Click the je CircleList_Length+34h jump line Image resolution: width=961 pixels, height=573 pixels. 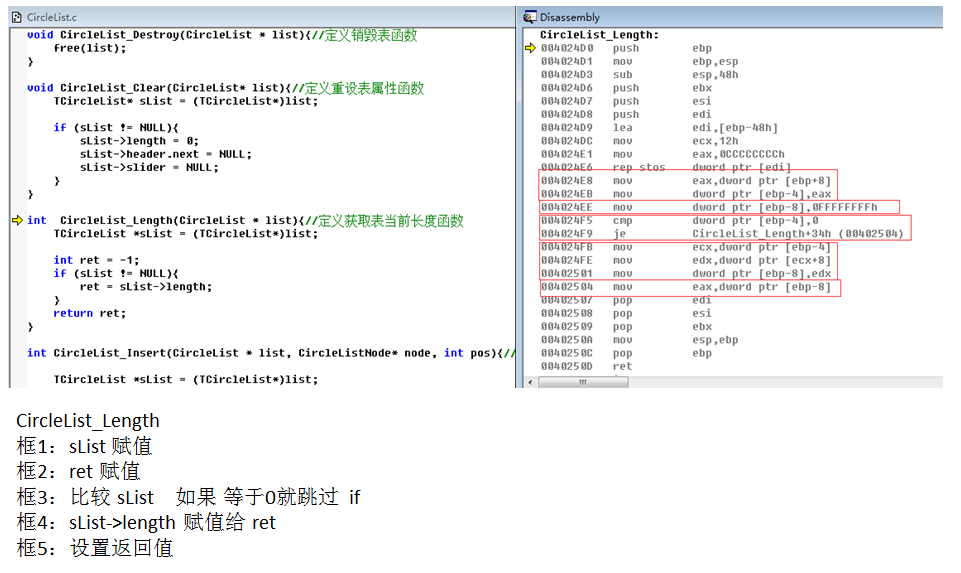722,233
